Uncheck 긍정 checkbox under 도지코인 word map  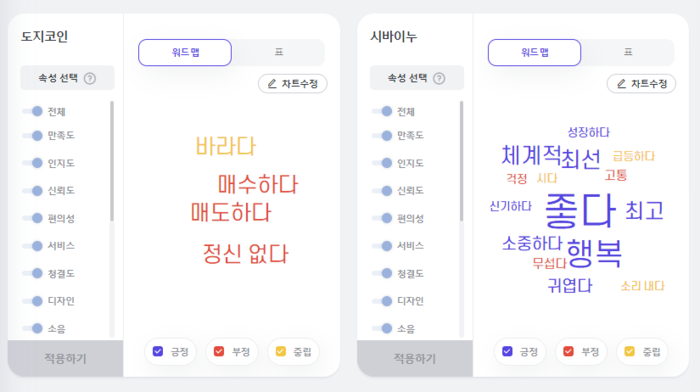coord(158,351)
